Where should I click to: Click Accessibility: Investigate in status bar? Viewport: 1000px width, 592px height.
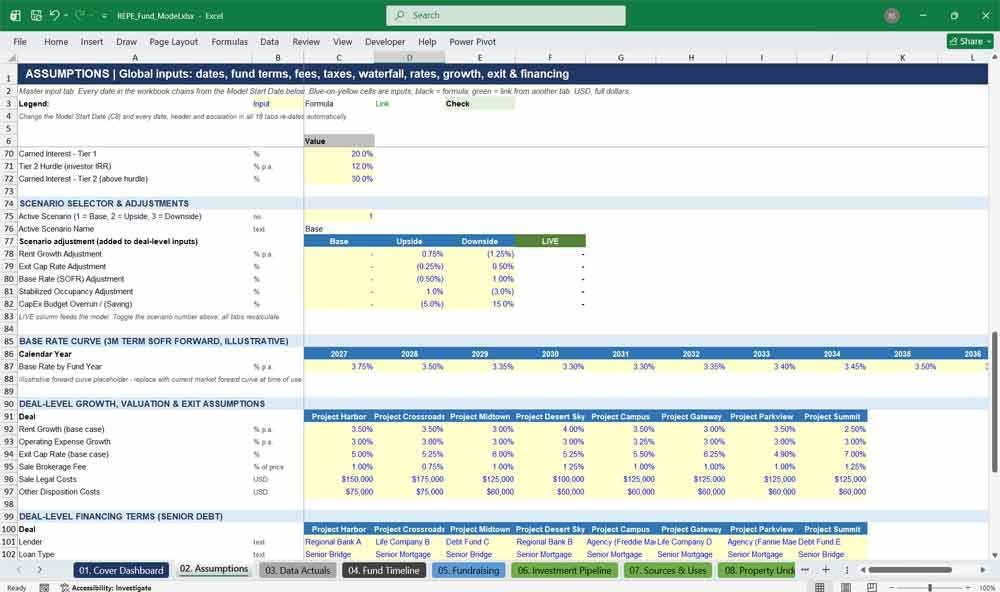(107, 588)
